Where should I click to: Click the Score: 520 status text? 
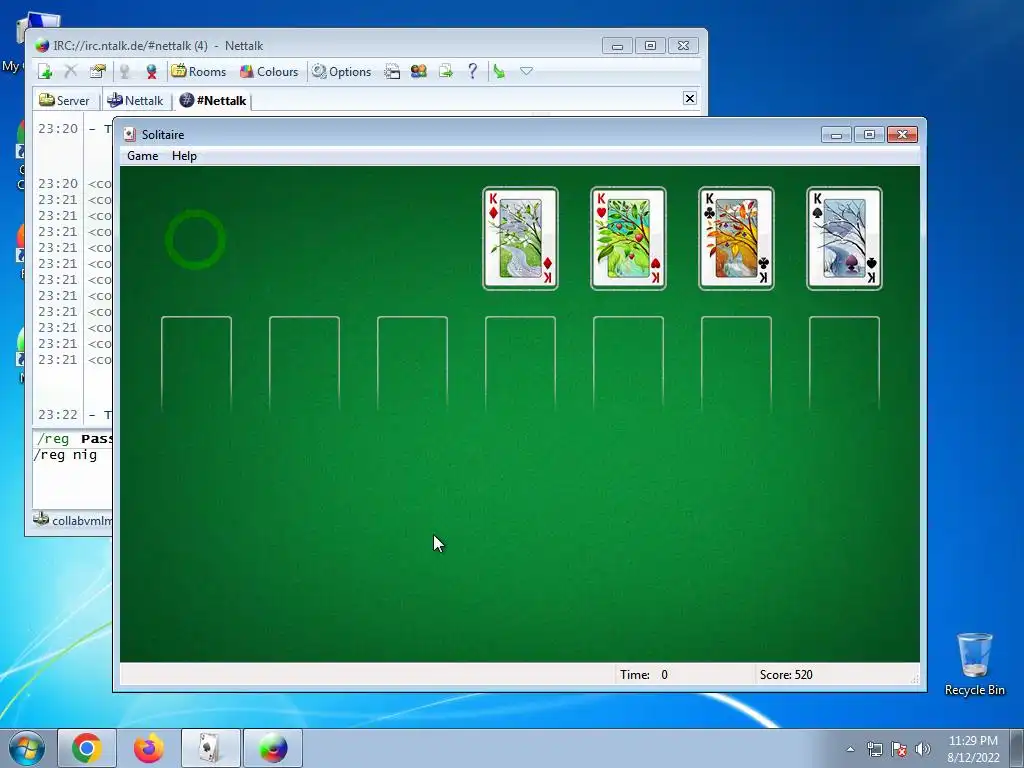[786, 675]
